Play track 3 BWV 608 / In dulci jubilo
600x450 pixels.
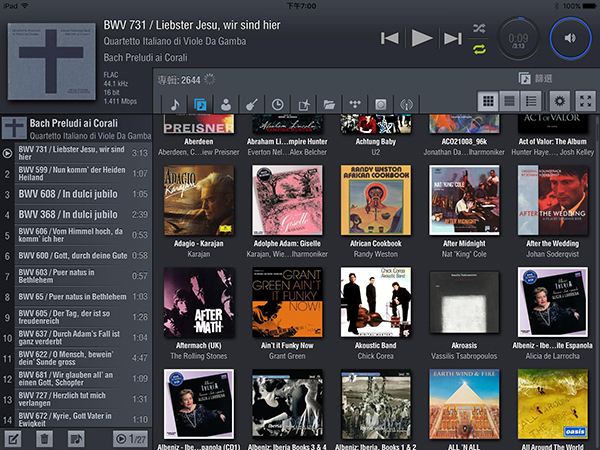pyautogui.click(x=76, y=194)
